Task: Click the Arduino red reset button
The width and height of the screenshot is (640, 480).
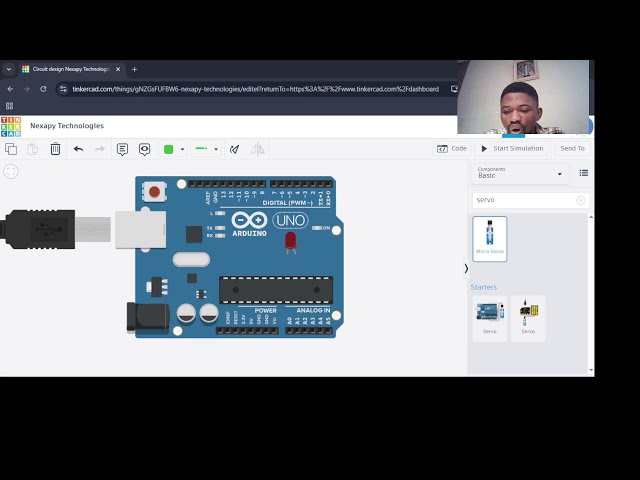Action: click(x=154, y=191)
